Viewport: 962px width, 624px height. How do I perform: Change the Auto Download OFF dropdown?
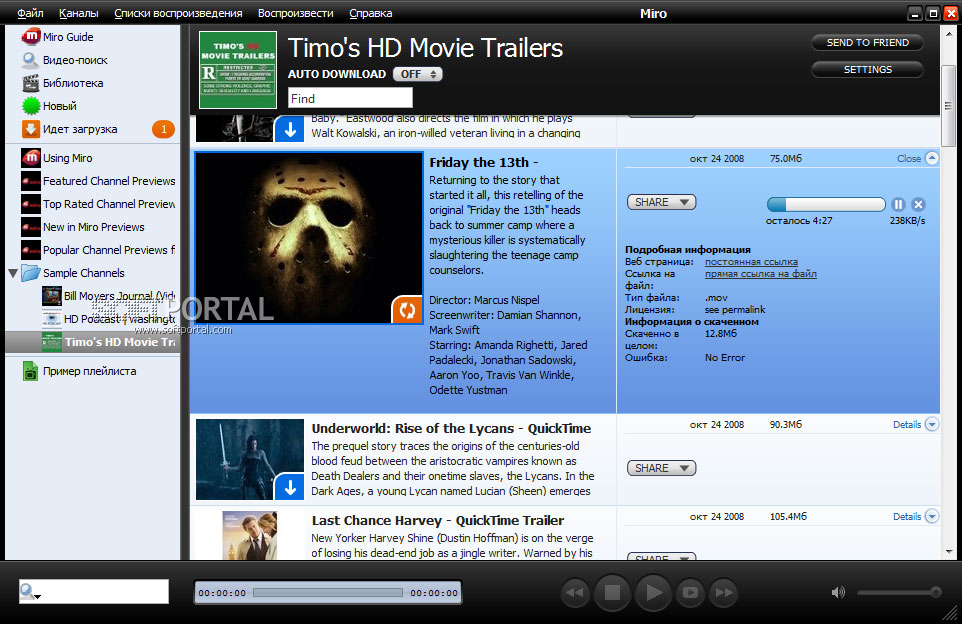pos(418,74)
